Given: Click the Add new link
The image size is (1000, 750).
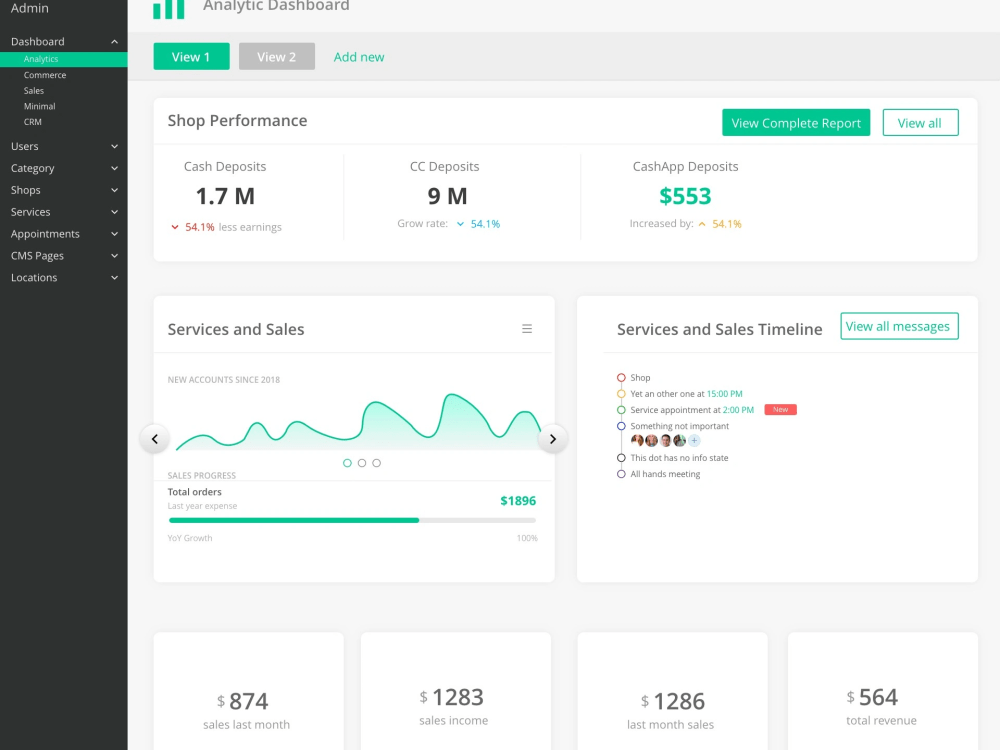Looking at the screenshot, I should [x=359, y=57].
